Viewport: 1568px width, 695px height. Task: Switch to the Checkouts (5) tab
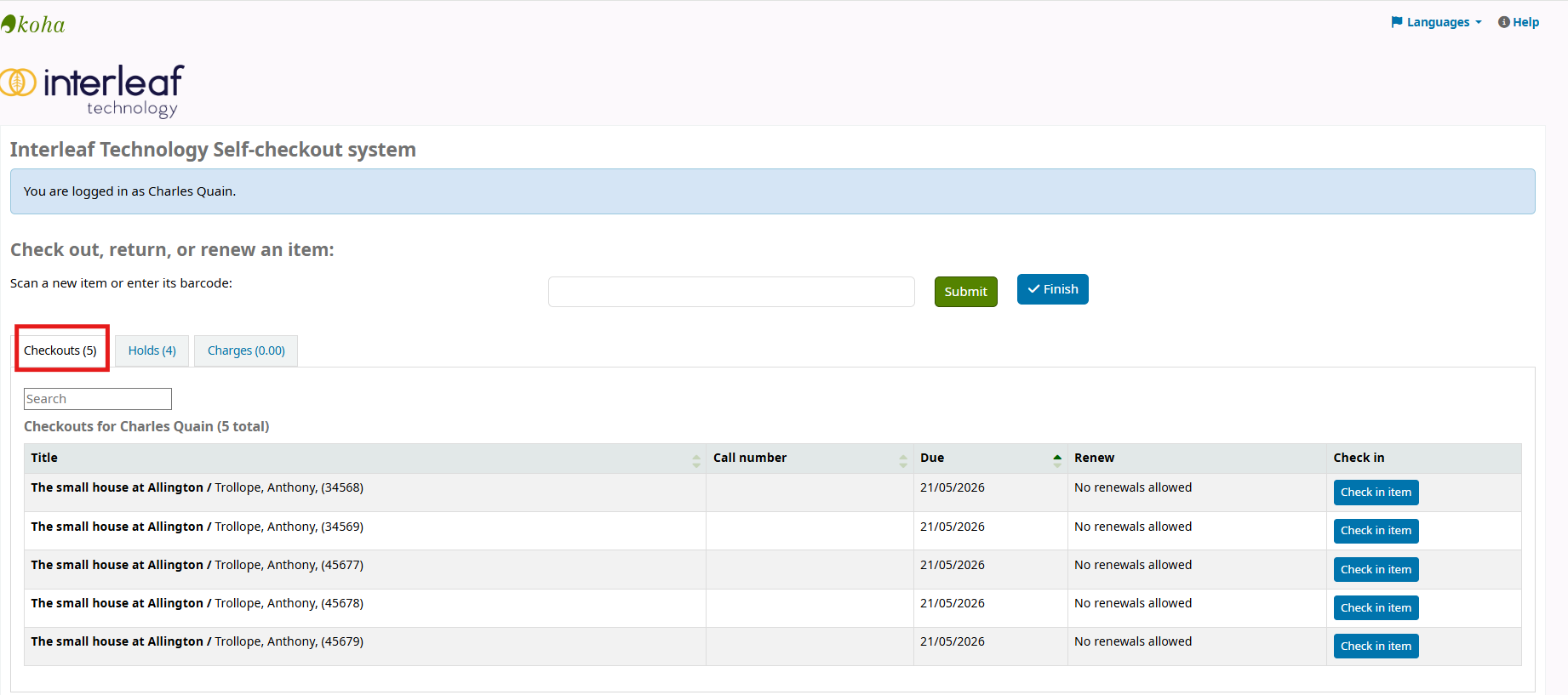[60, 350]
